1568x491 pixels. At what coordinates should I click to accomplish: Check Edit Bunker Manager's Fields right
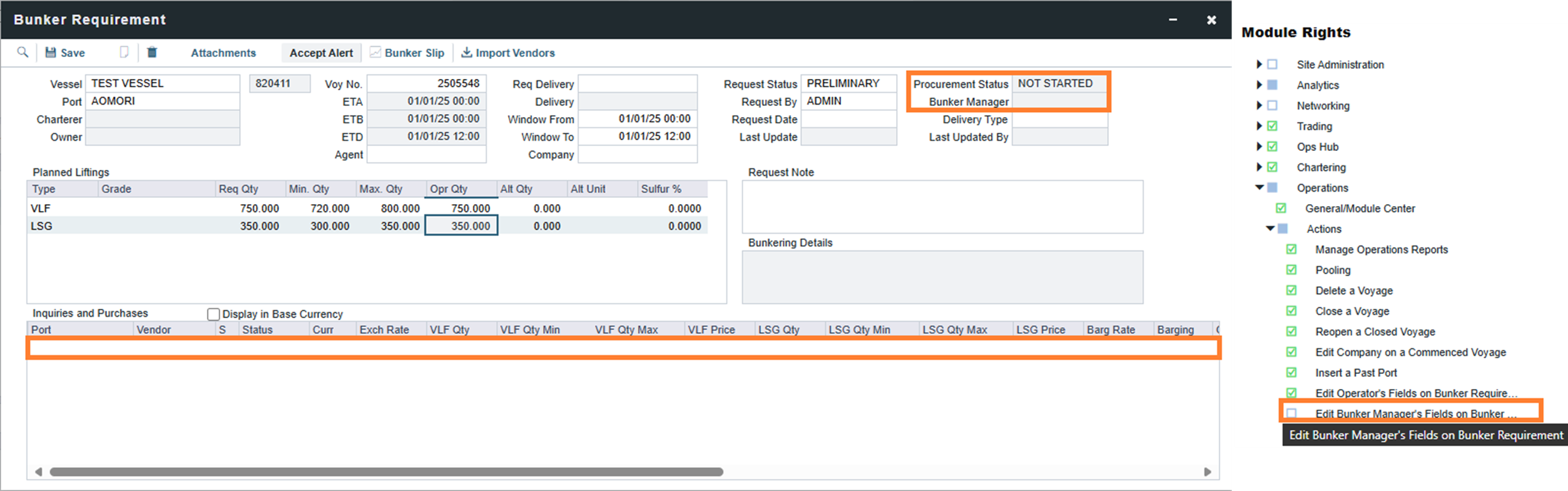tap(1291, 413)
